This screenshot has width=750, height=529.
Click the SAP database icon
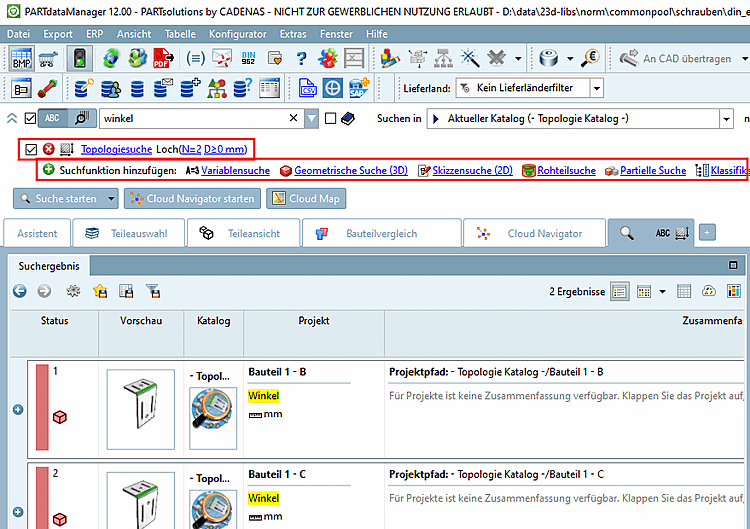coord(359,88)
